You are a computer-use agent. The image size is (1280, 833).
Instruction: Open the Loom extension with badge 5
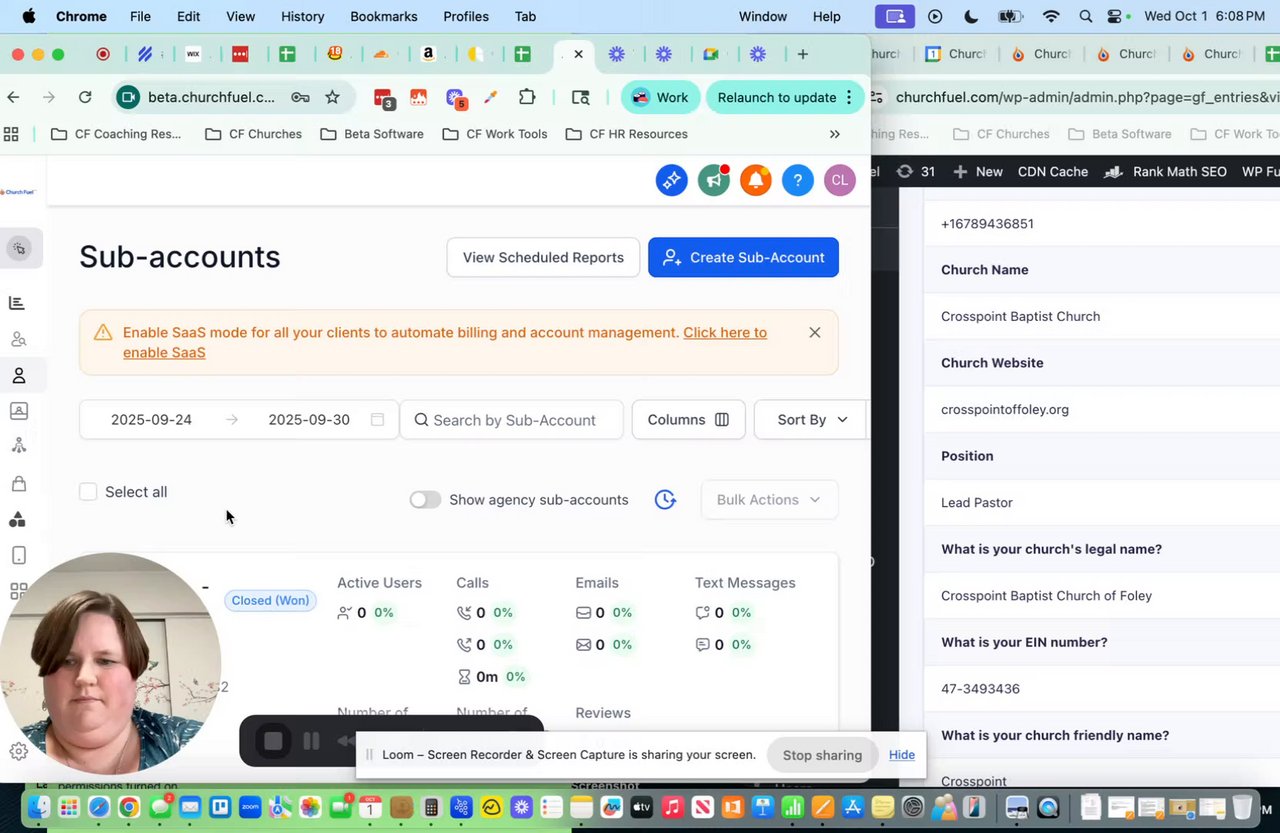pyautogui.click(x=456, y=98)
